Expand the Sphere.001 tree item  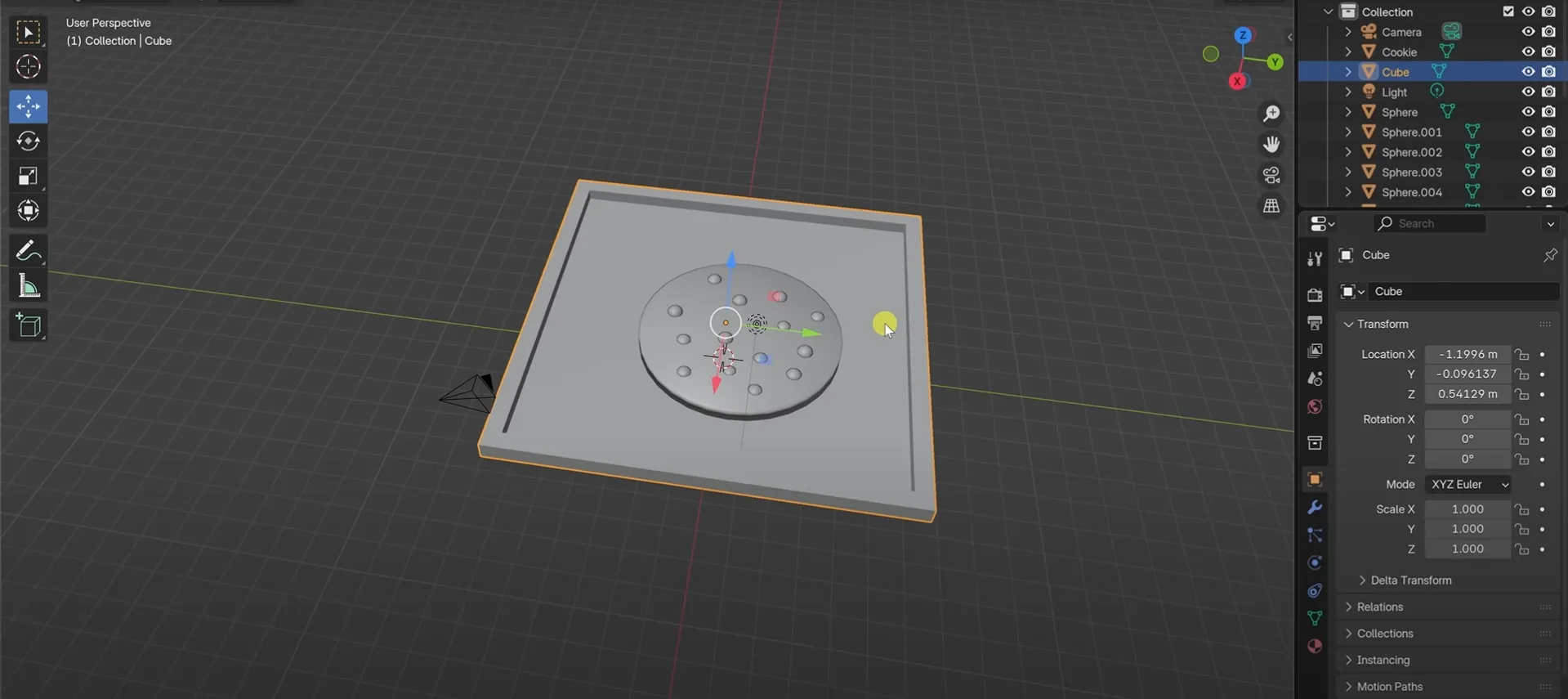1348,132
